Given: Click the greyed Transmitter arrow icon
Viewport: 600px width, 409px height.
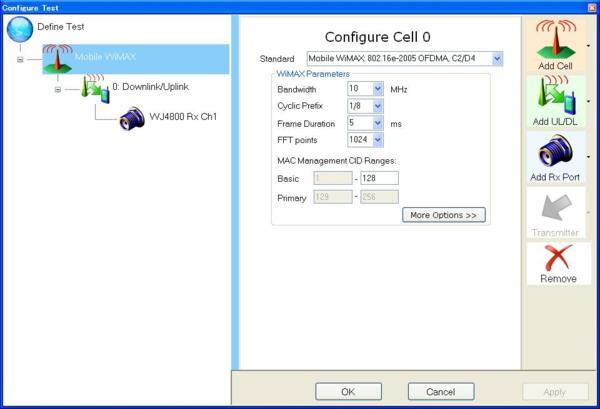Looking at the screenshot, I should (556, 207).
